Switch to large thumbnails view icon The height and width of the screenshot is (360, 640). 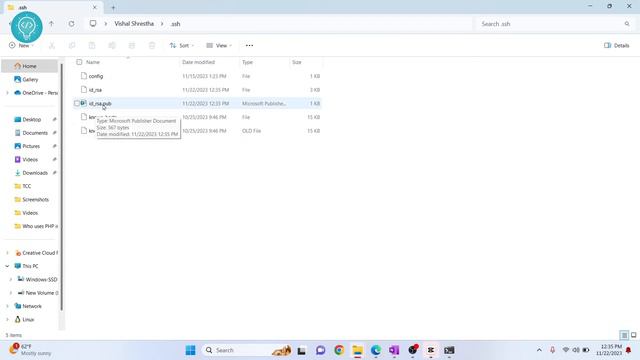[x=633, y=335]
